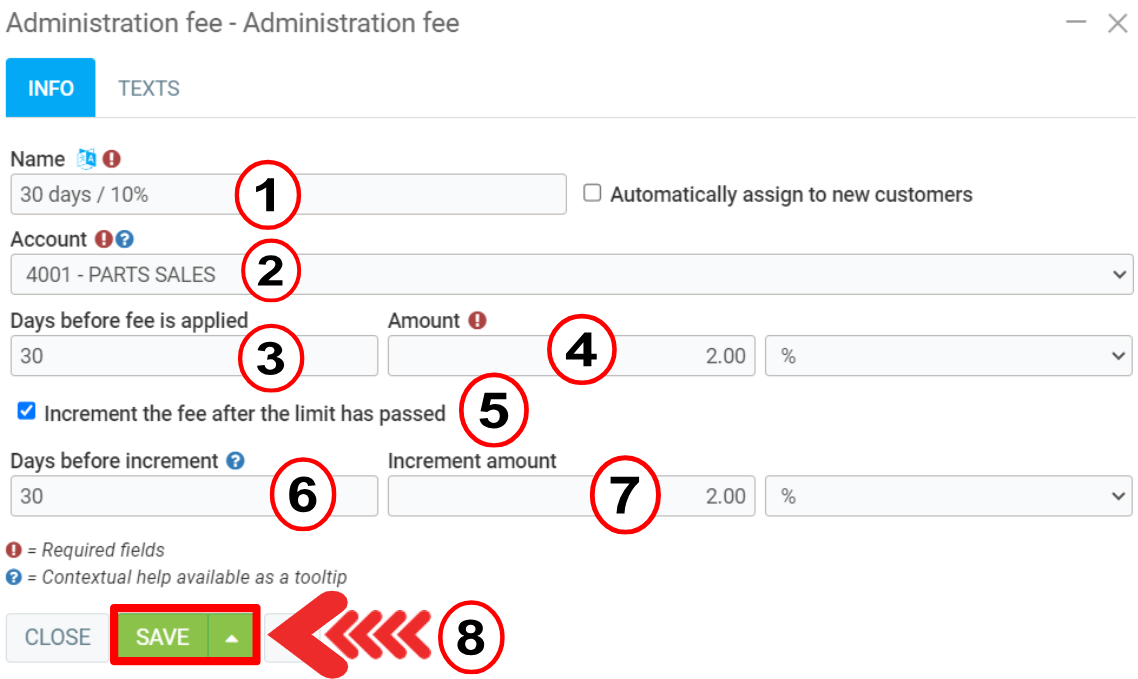Screen dimensions: 1138x679
Task: Click the required field icon next to Name
Action: (x=111, y=159)
